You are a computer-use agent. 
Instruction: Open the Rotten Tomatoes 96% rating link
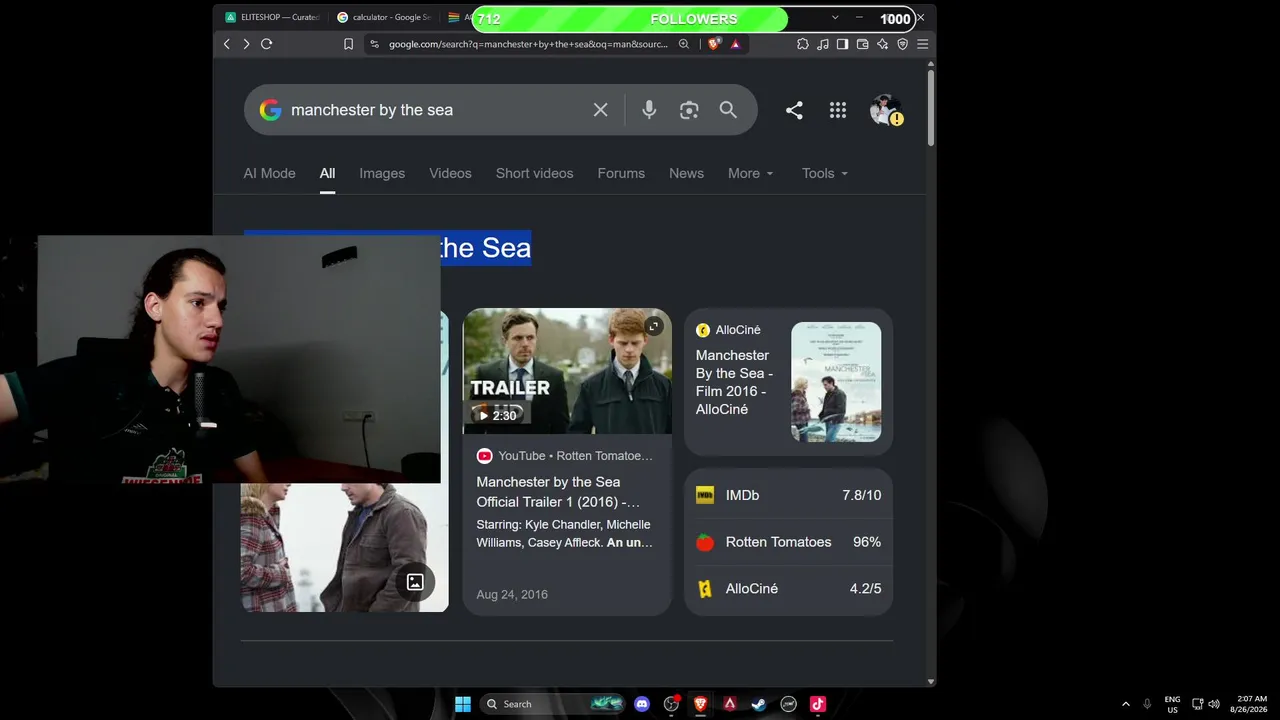(788, 542)
